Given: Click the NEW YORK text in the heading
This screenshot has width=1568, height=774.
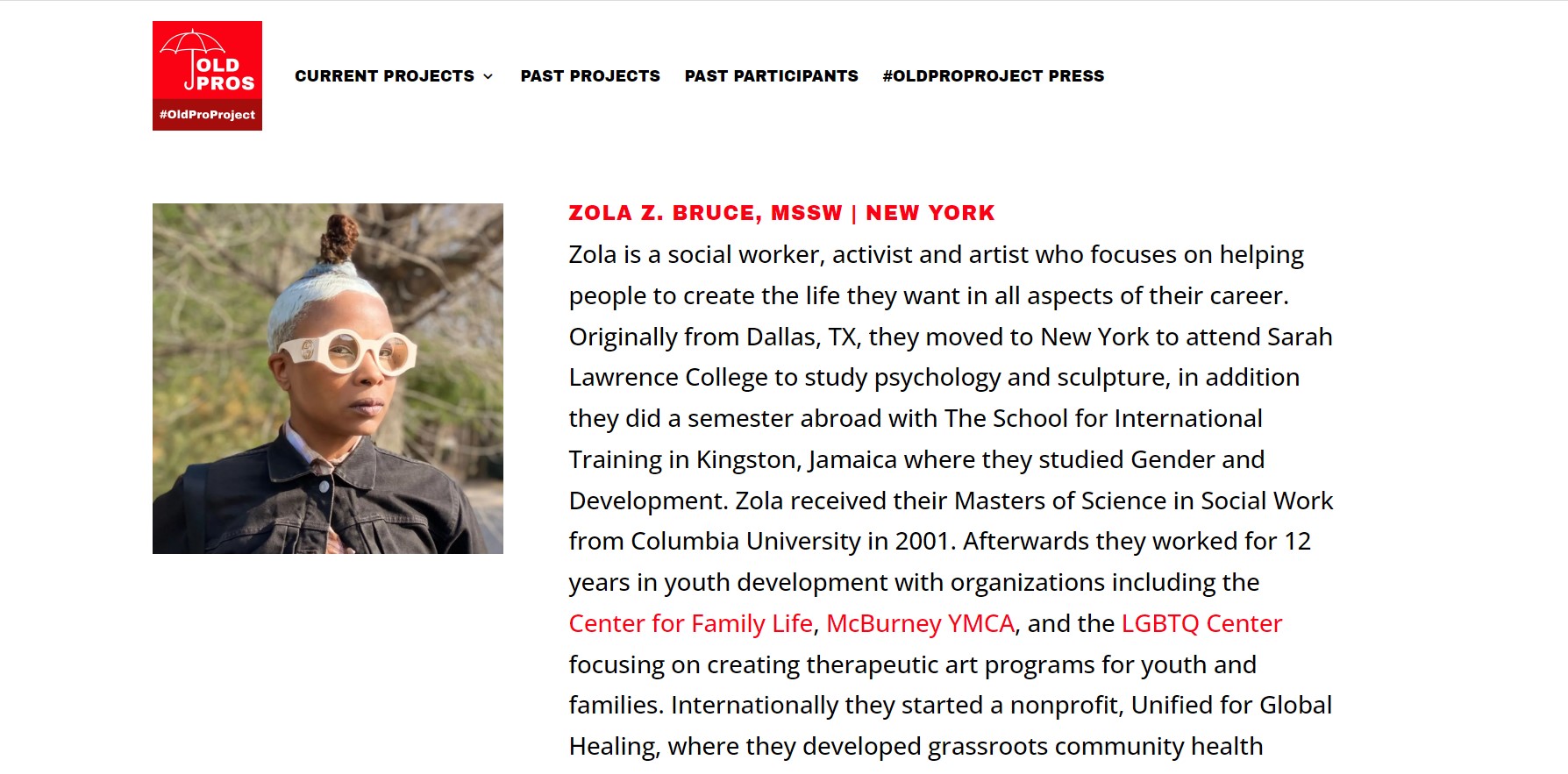Looking at the screenshot, I should click(930, 213).
